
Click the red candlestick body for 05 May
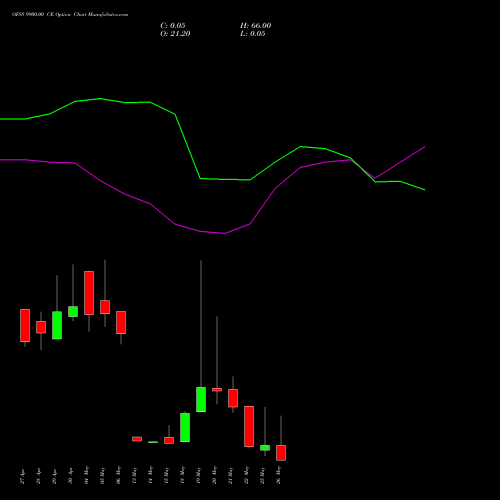[x=105, y=307]
